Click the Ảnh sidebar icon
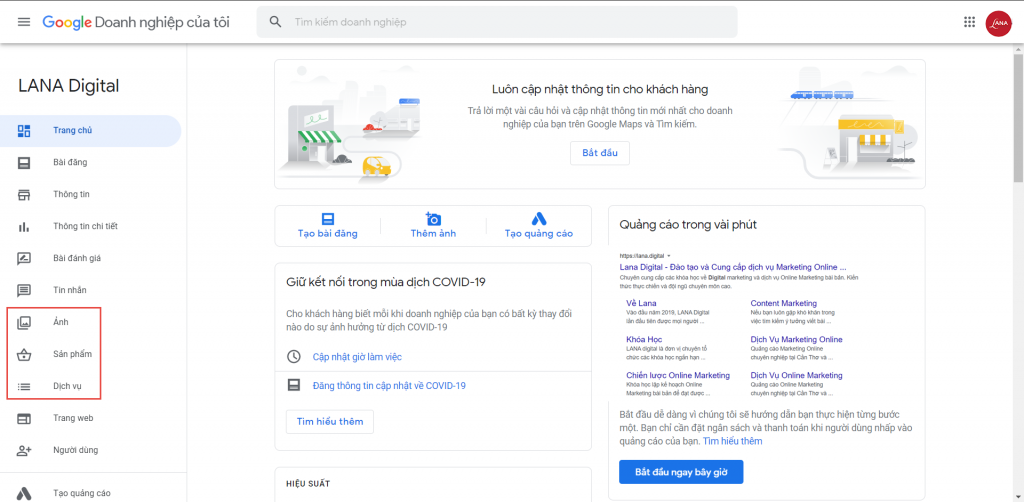Screen dimensions: 1024x502 point(24,322)
